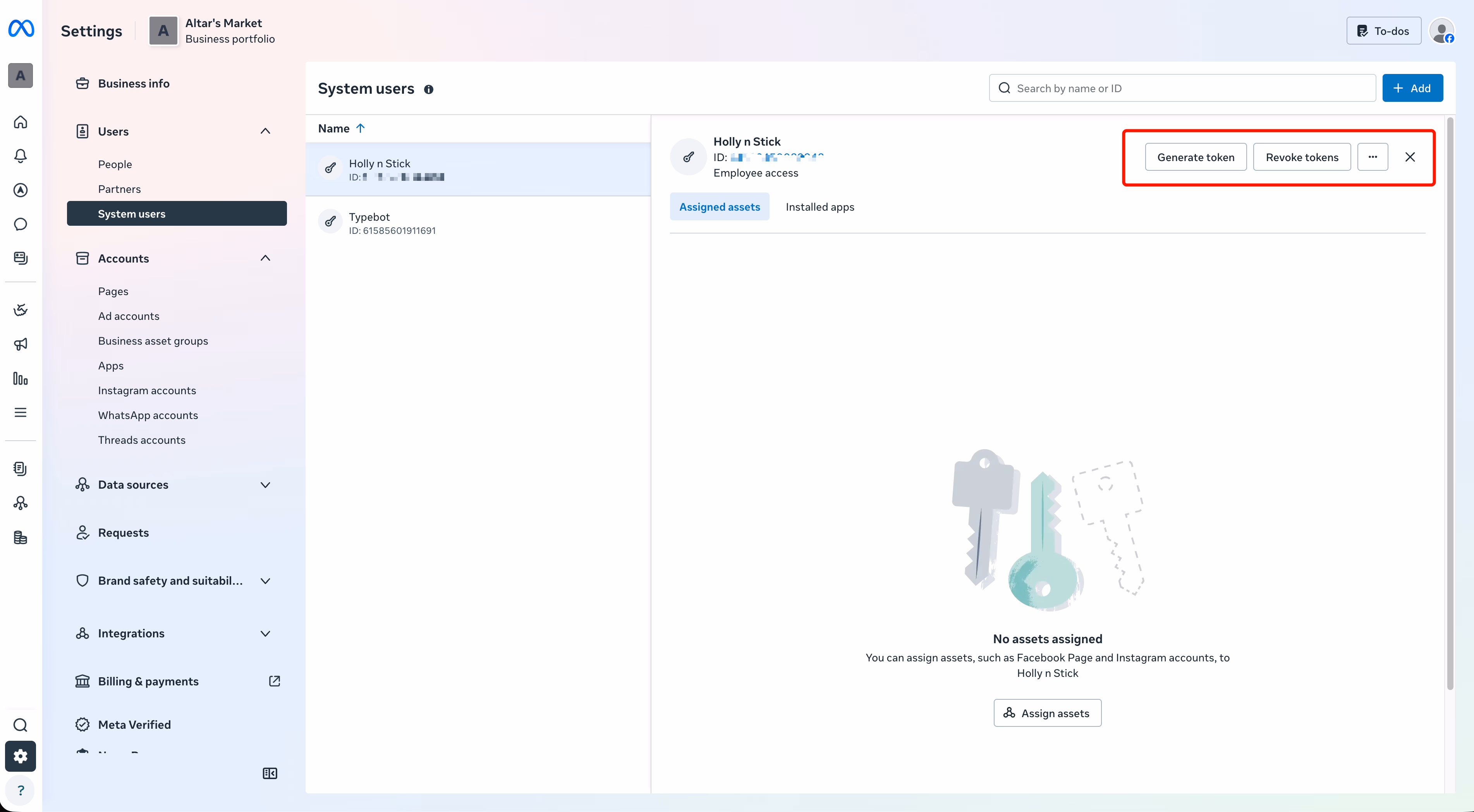
Task: Open the notifications bell icon
Action: (x=21, y=156)
